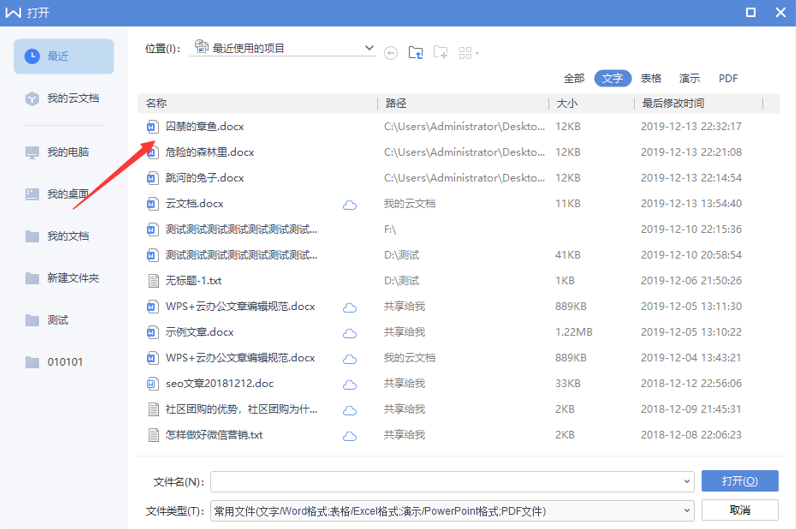This screenshot has width=796, height=529.
Task: Click the path cell D:\测试 of 无标题-1.txt
Action: pyautogui.click(x=402, y=281)
